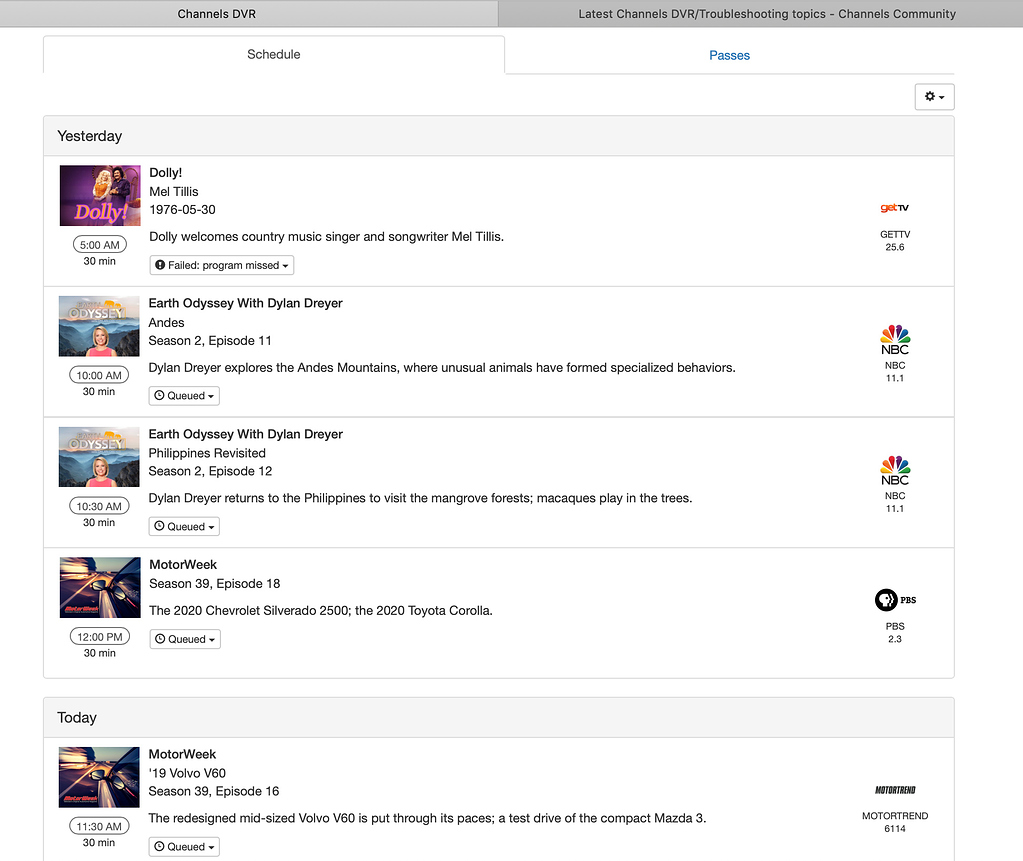
Task: Open the gear settings dropdown
Action: pyautogui.click(x=934, y=97)
